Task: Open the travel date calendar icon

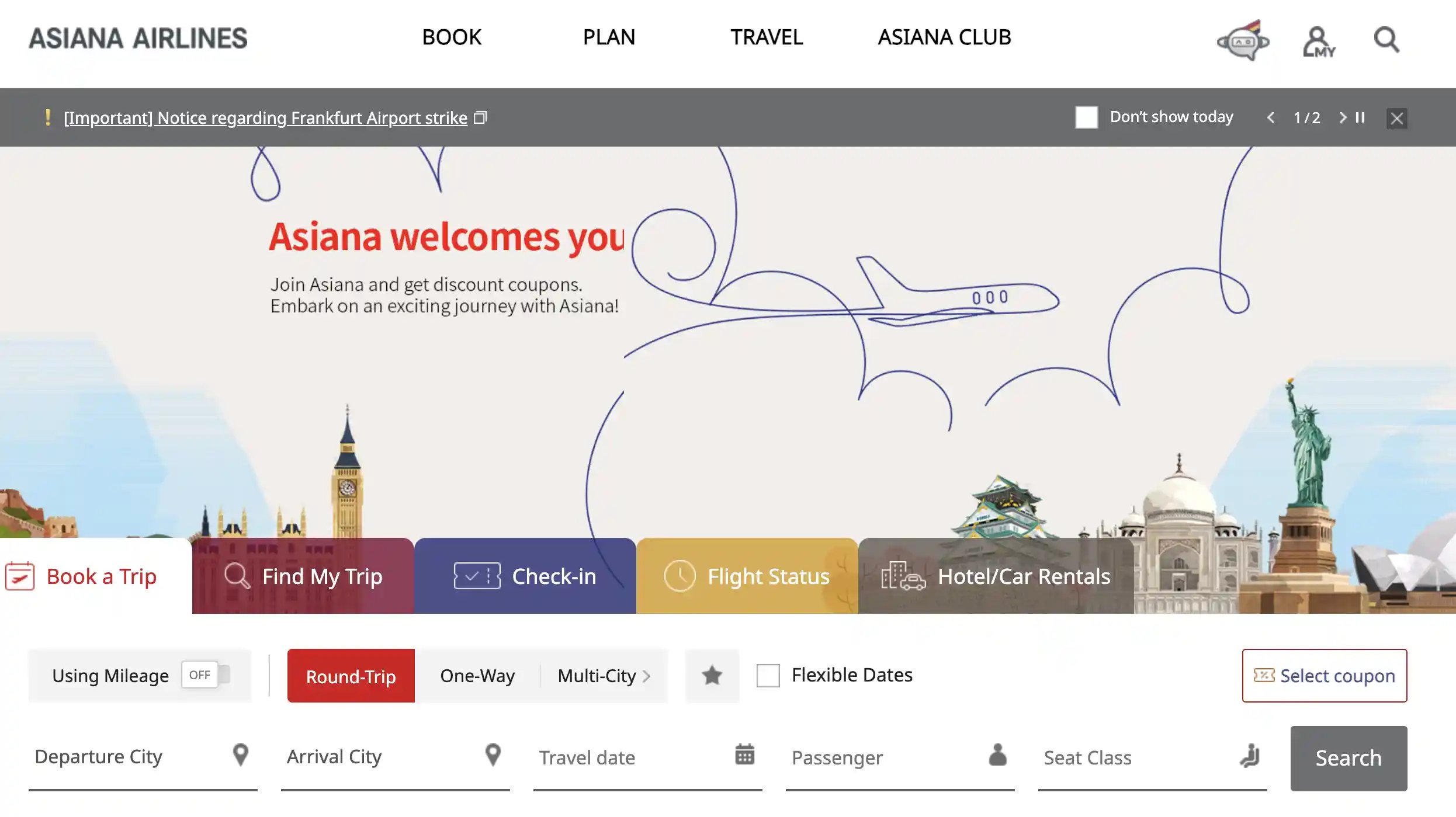Action: click(744, 754)
